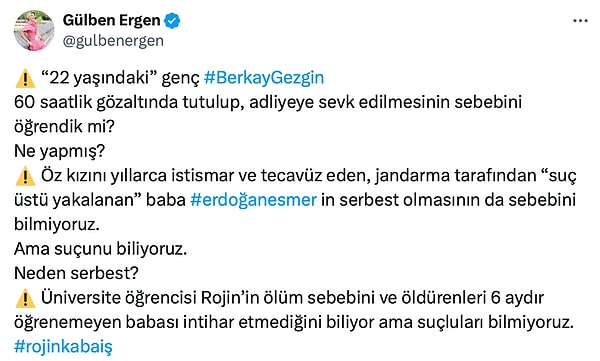Click the warning emoji before "Öz kızını"
This screenshot has height=361, width=600.
[25, 176]
